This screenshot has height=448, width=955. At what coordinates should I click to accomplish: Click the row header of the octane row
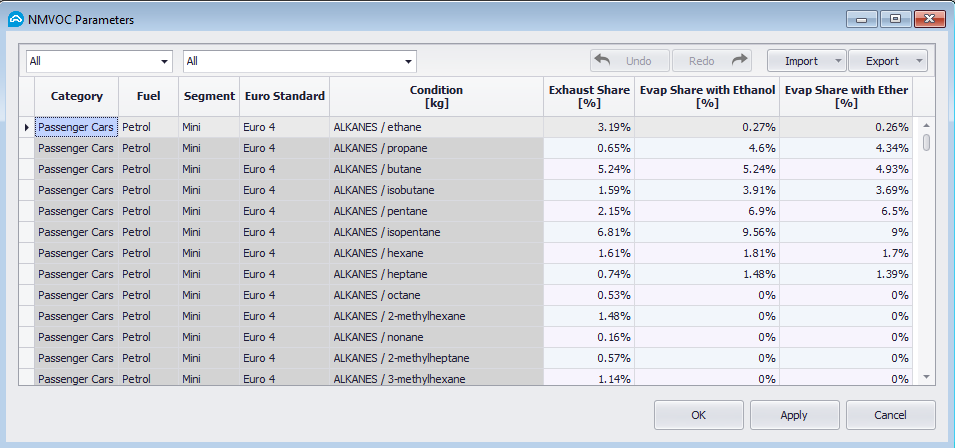point(26,295)
